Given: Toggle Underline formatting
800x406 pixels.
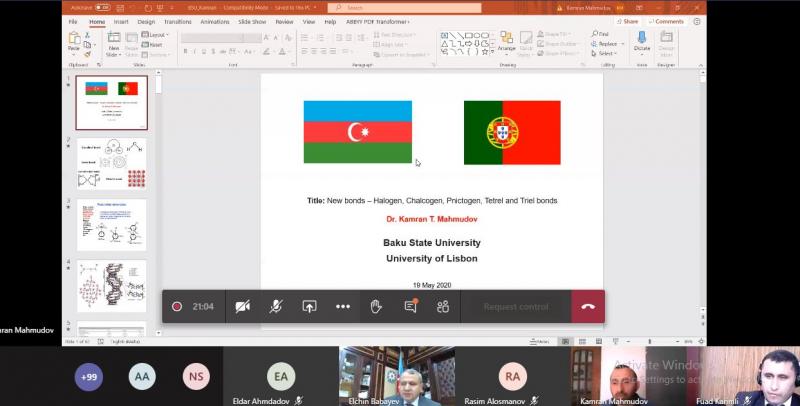Looking at the screenshot, I should click(204, 52).
